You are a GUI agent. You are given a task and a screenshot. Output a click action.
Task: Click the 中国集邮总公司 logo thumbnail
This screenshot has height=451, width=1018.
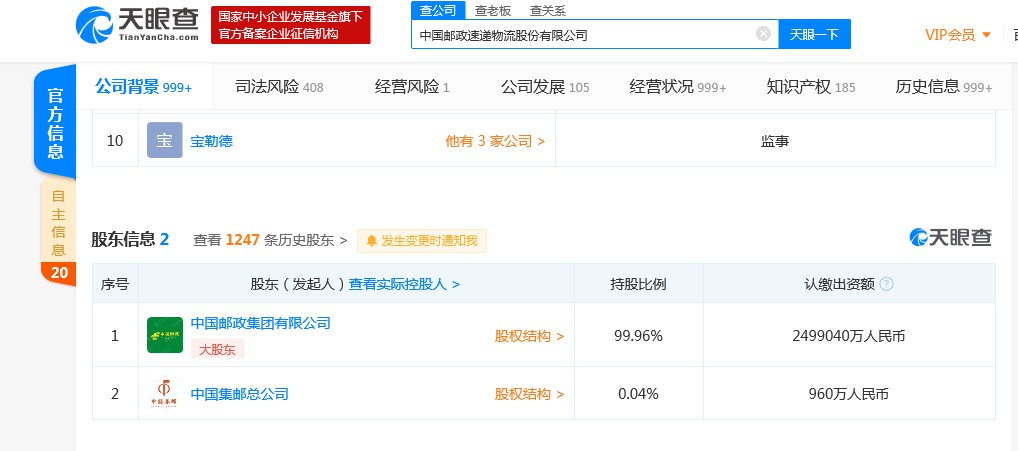[x=165, y=393]
